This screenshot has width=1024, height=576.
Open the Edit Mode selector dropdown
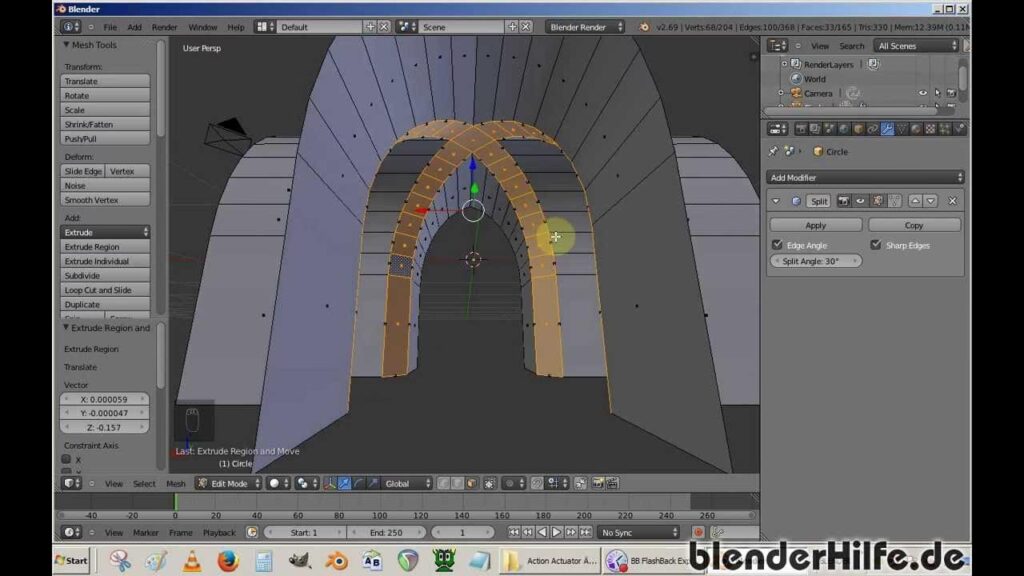[x=228, y=484]
